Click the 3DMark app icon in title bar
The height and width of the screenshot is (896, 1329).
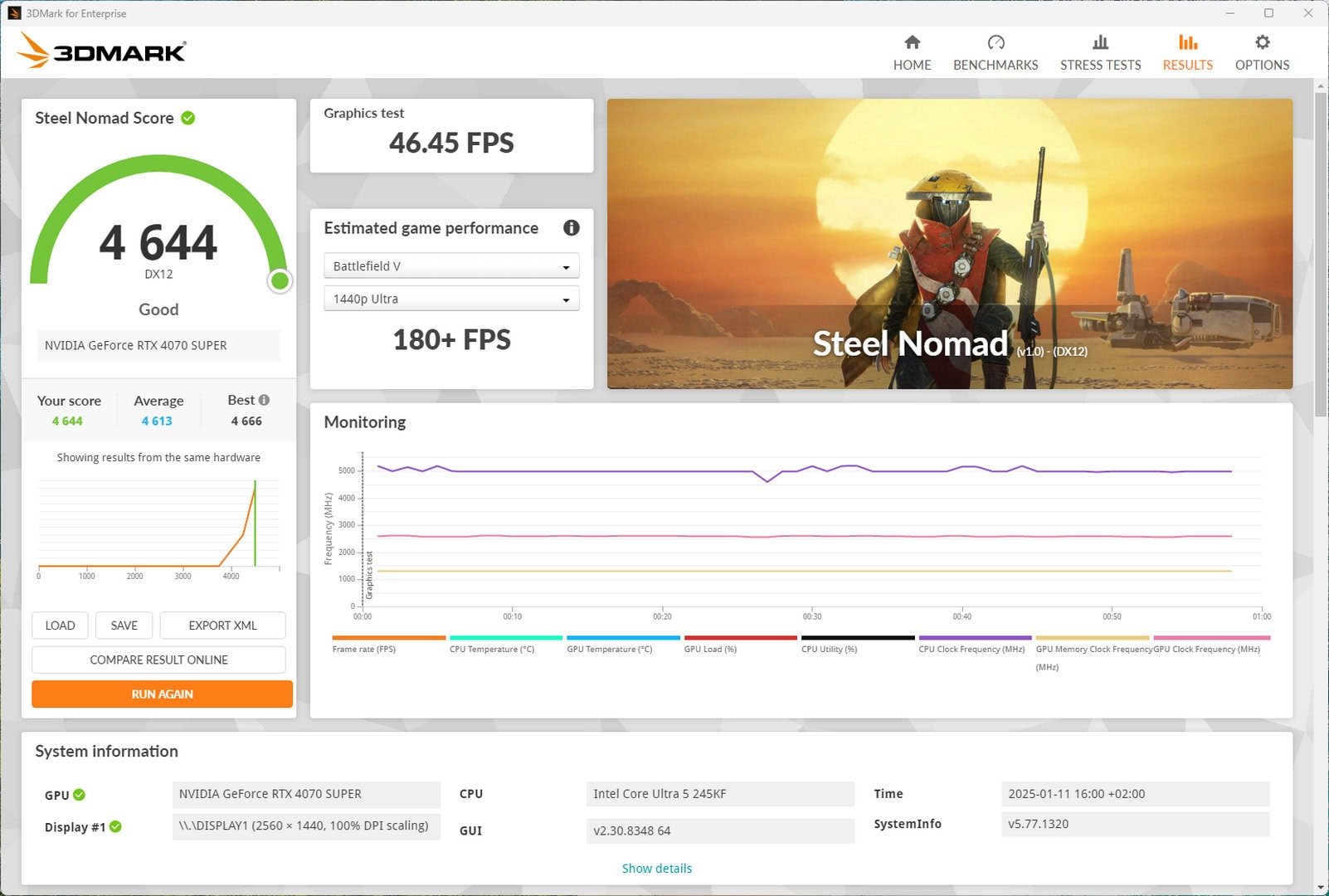(14, 13)
